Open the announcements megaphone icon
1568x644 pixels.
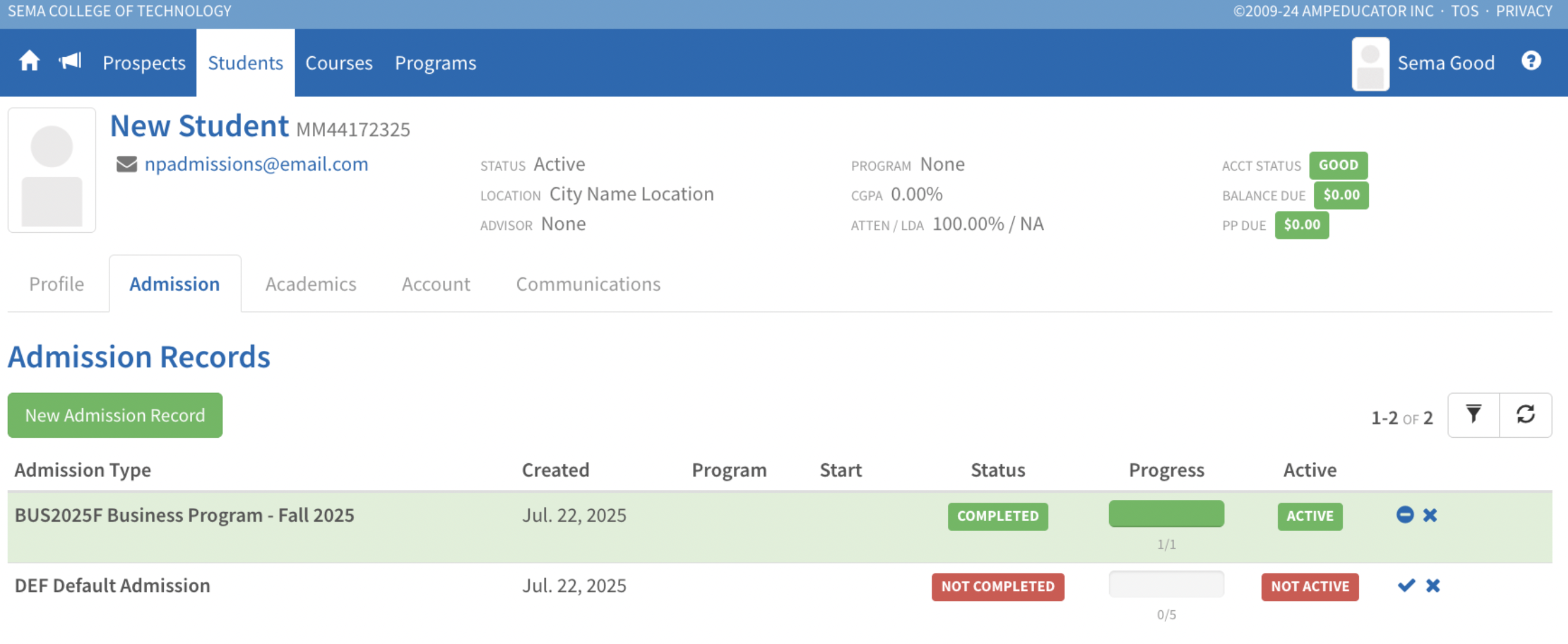pyautogui.click(x=70, y=61)
